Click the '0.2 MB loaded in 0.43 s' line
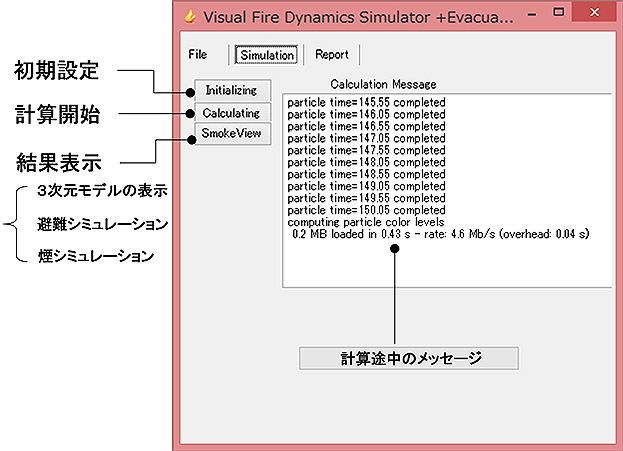Image resolution: width=623 pixels, height=451 pixels. pos(441,234)
